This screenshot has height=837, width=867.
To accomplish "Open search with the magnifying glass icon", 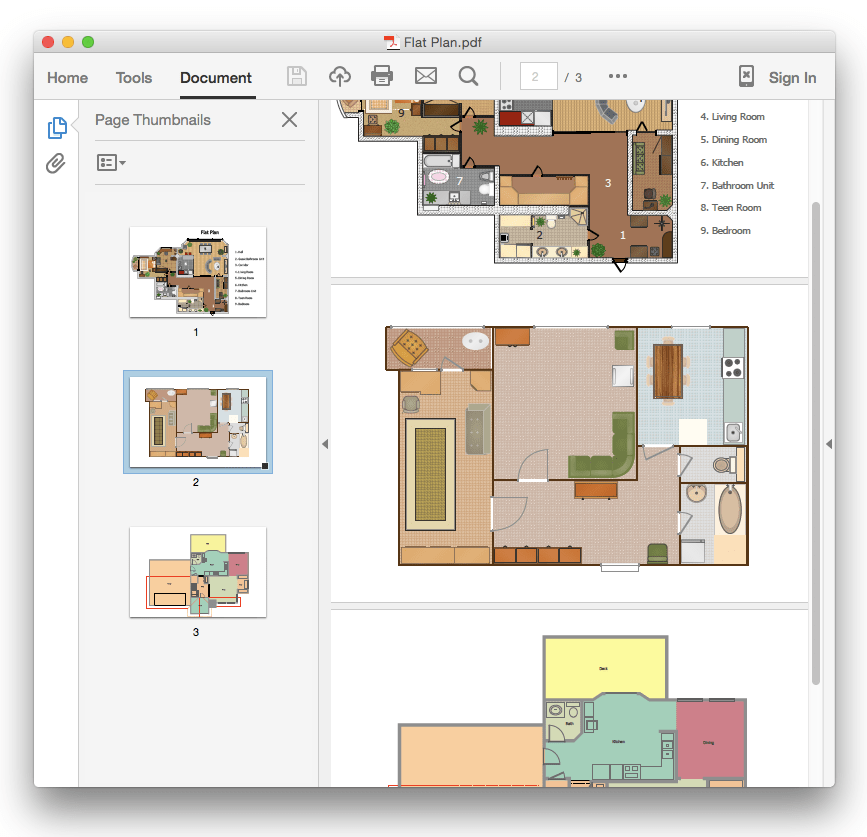I will [468, 76].
